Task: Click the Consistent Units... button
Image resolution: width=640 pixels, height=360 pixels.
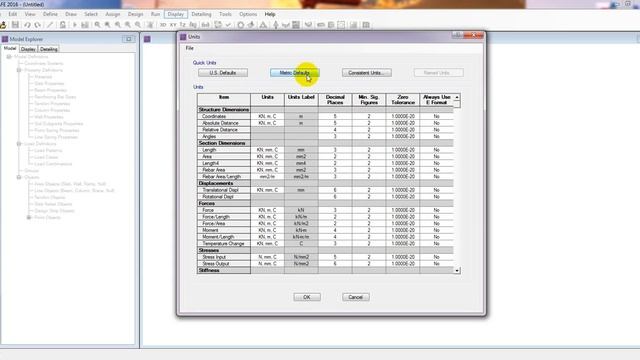Action: click(367, 73)
